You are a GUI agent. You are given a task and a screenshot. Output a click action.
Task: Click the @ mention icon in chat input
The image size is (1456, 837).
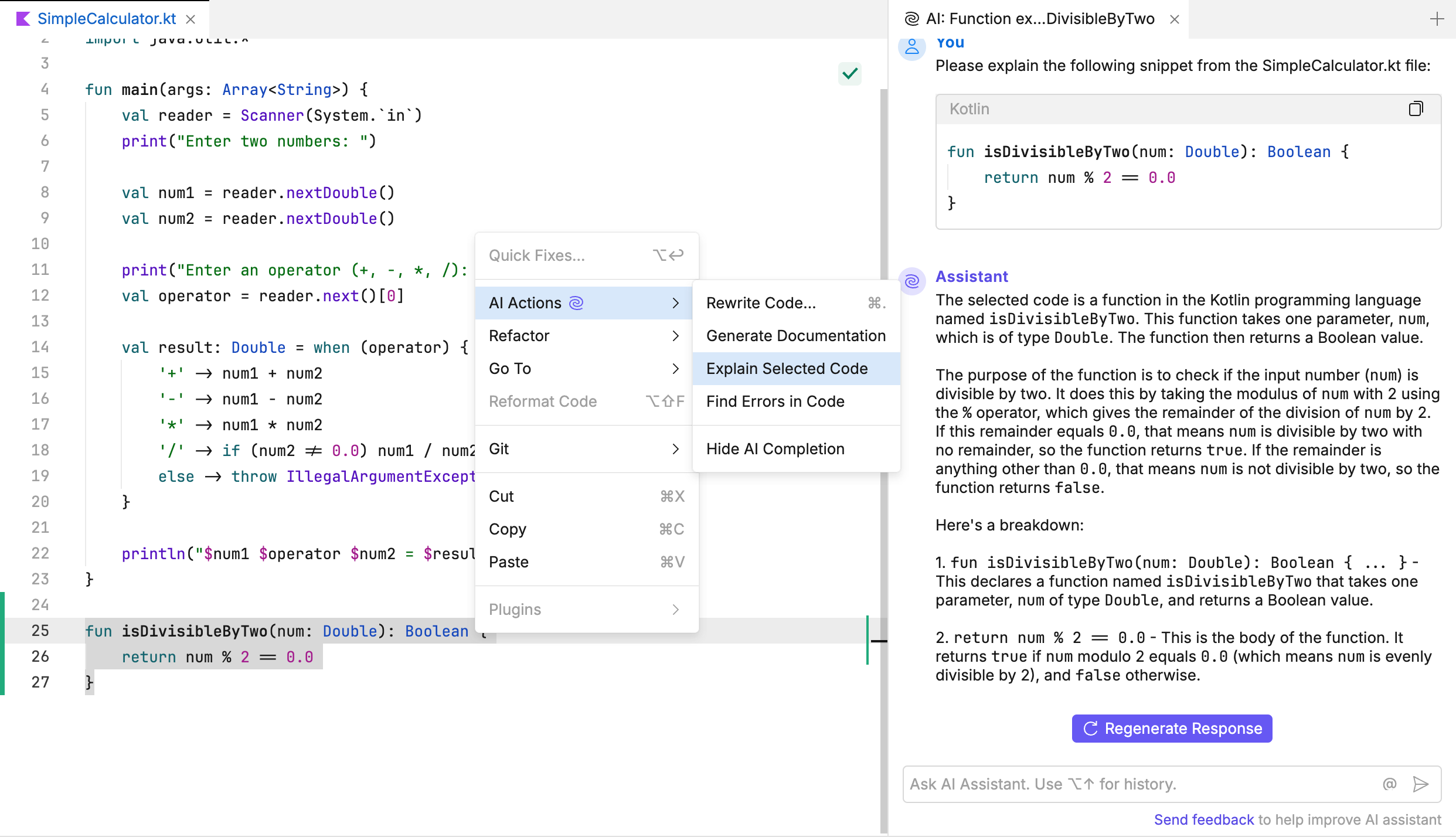click(x=1390, y=784)
